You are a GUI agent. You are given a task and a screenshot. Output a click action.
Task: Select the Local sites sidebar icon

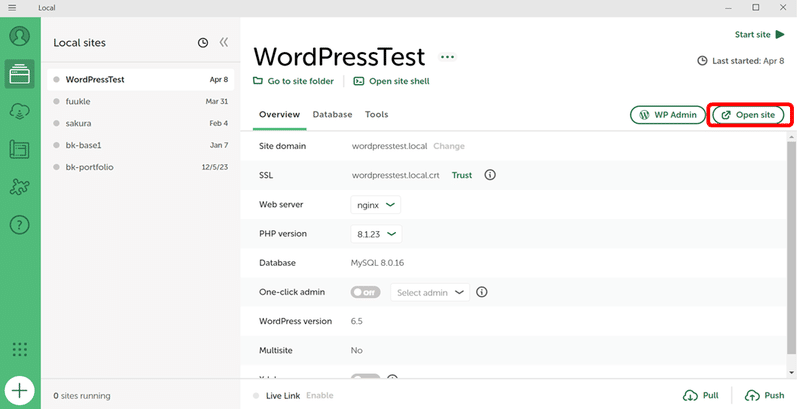pos(20,74)
